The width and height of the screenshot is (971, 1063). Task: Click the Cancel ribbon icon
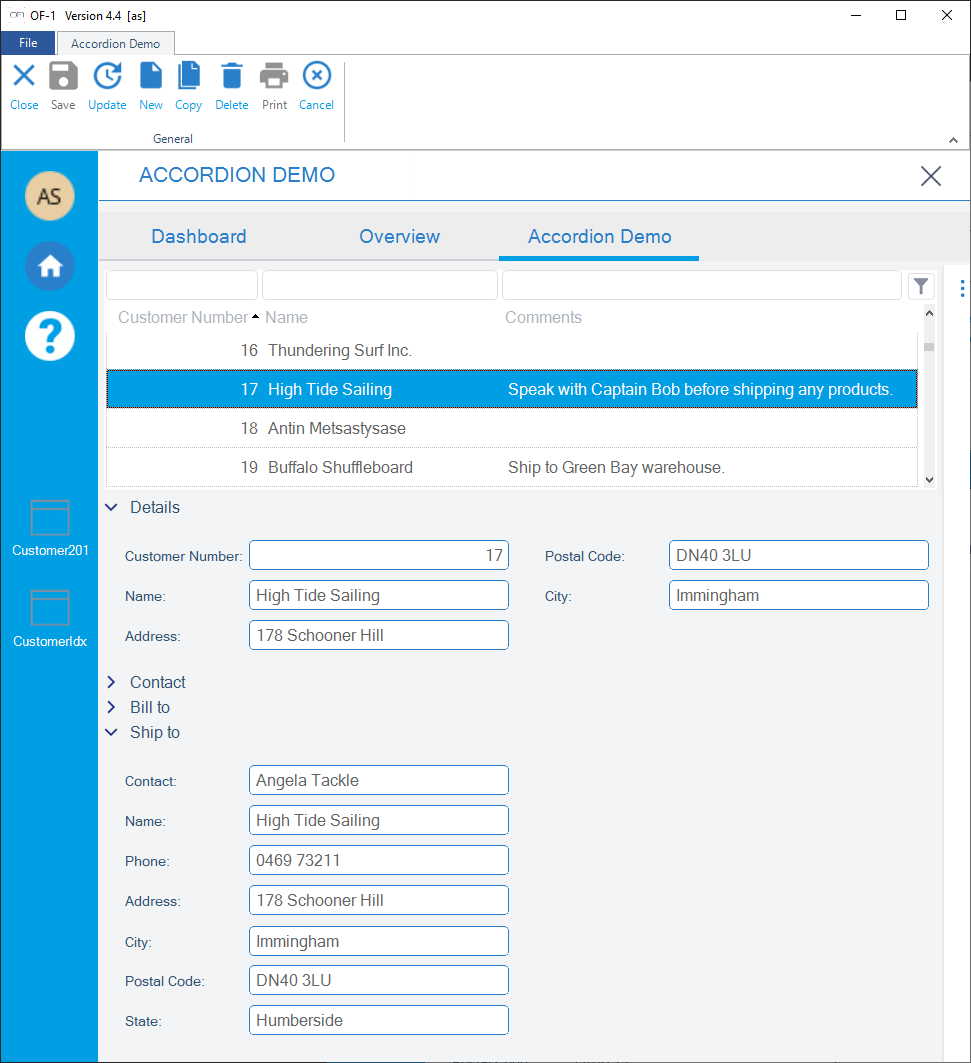[317, 76]
